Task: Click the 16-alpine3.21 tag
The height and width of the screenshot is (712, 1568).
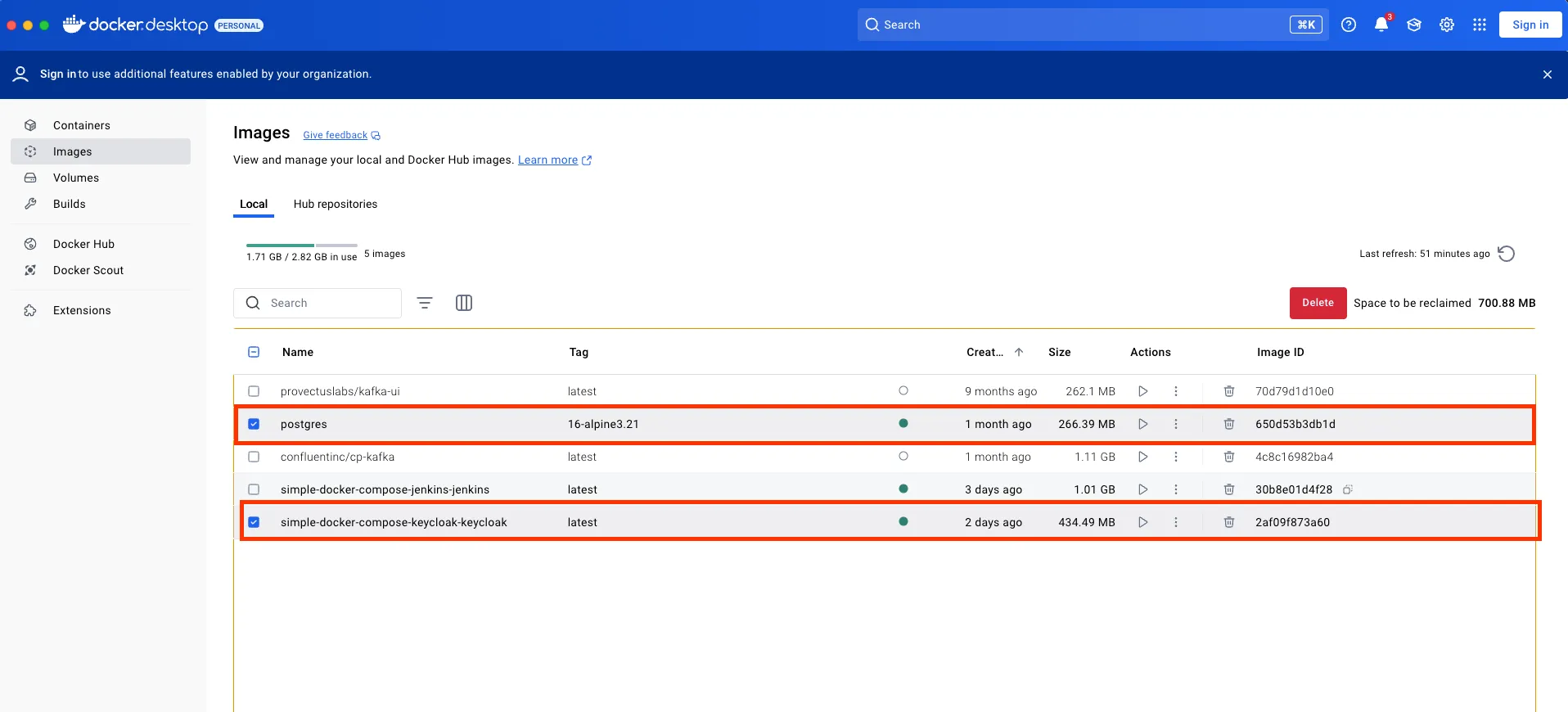Action: click(603, 424)
